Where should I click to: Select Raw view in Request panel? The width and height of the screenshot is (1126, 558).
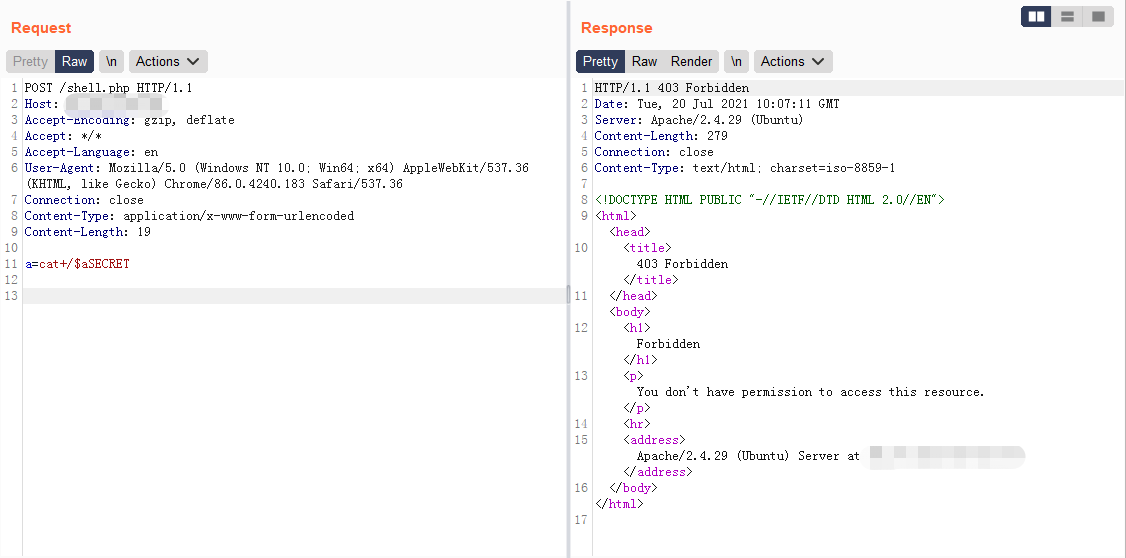click(x=75, y=62)
